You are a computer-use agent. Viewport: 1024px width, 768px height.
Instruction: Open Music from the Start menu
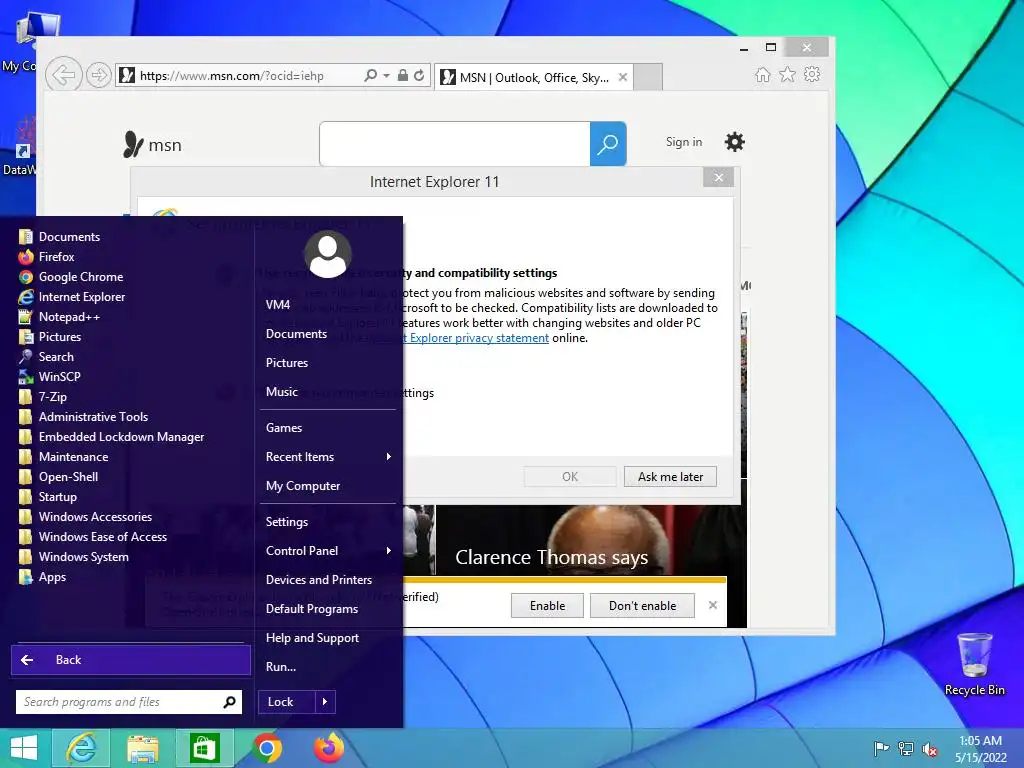click(x=282, y=392)
